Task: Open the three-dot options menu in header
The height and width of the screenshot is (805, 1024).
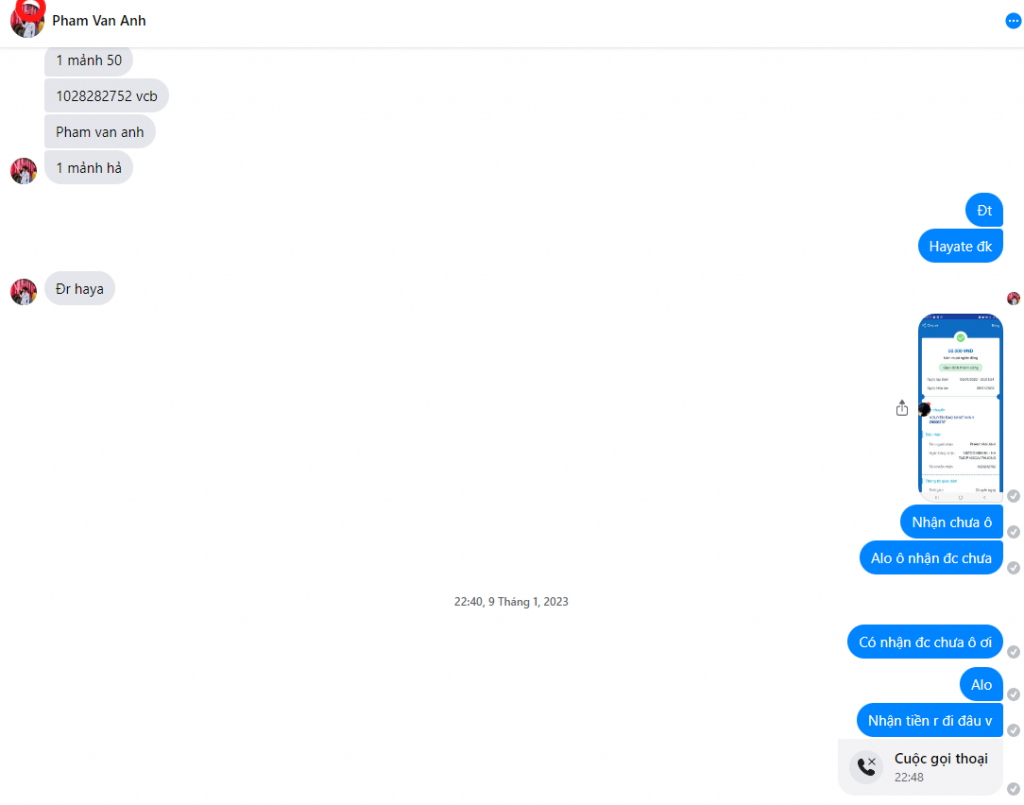Action: point(1013,21)
